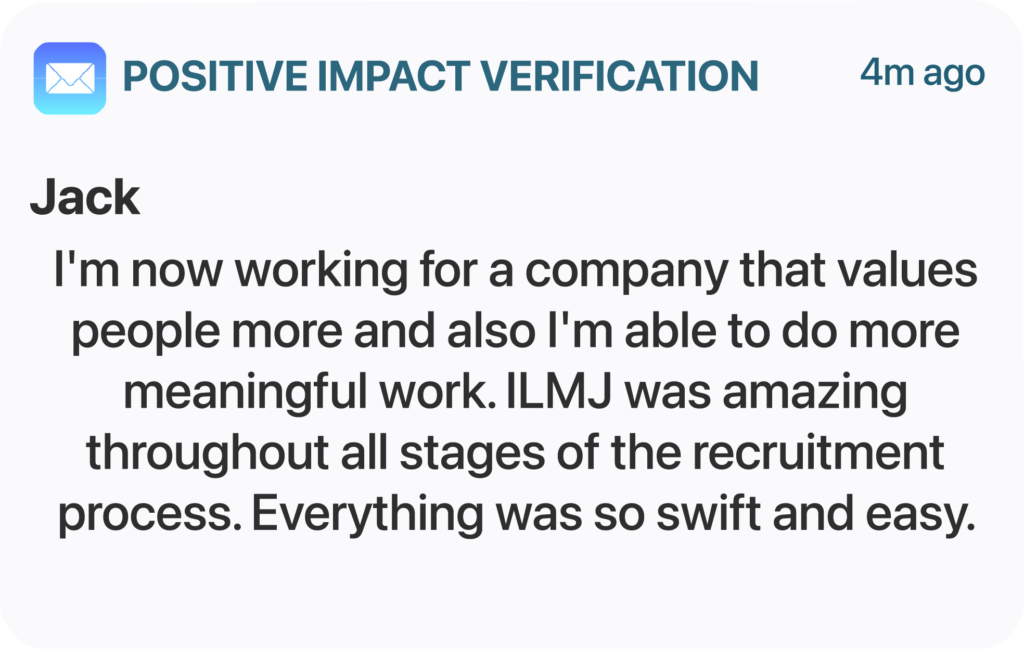Click the word 'recruitment' in the message
Screen dimensions: 1024x649
[818, 452]
